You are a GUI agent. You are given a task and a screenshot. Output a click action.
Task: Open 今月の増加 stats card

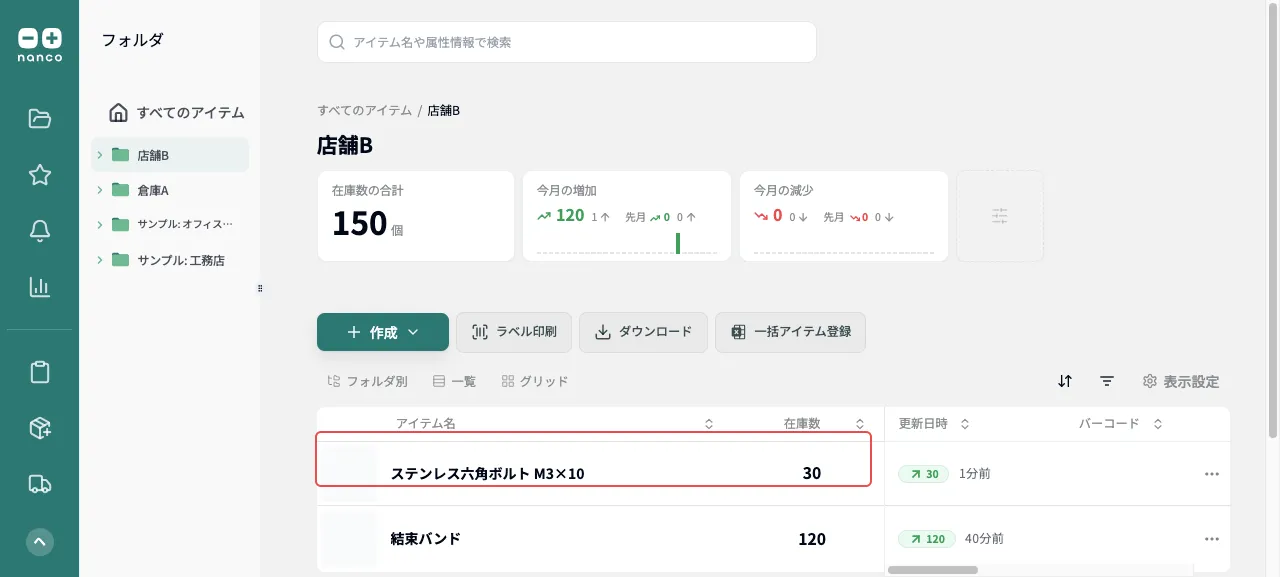click(627, 216)
